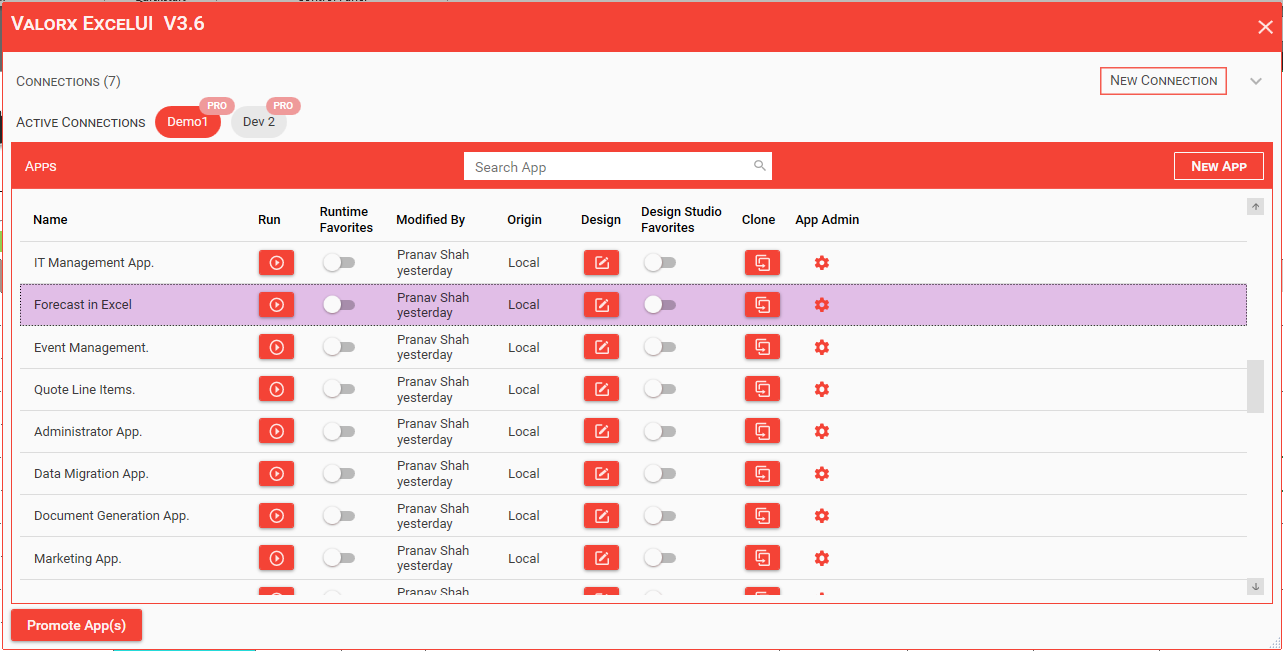The height and width of the screenshot is (651, 1283).
Task: Run the IT Management App
Action: point(276,263)
